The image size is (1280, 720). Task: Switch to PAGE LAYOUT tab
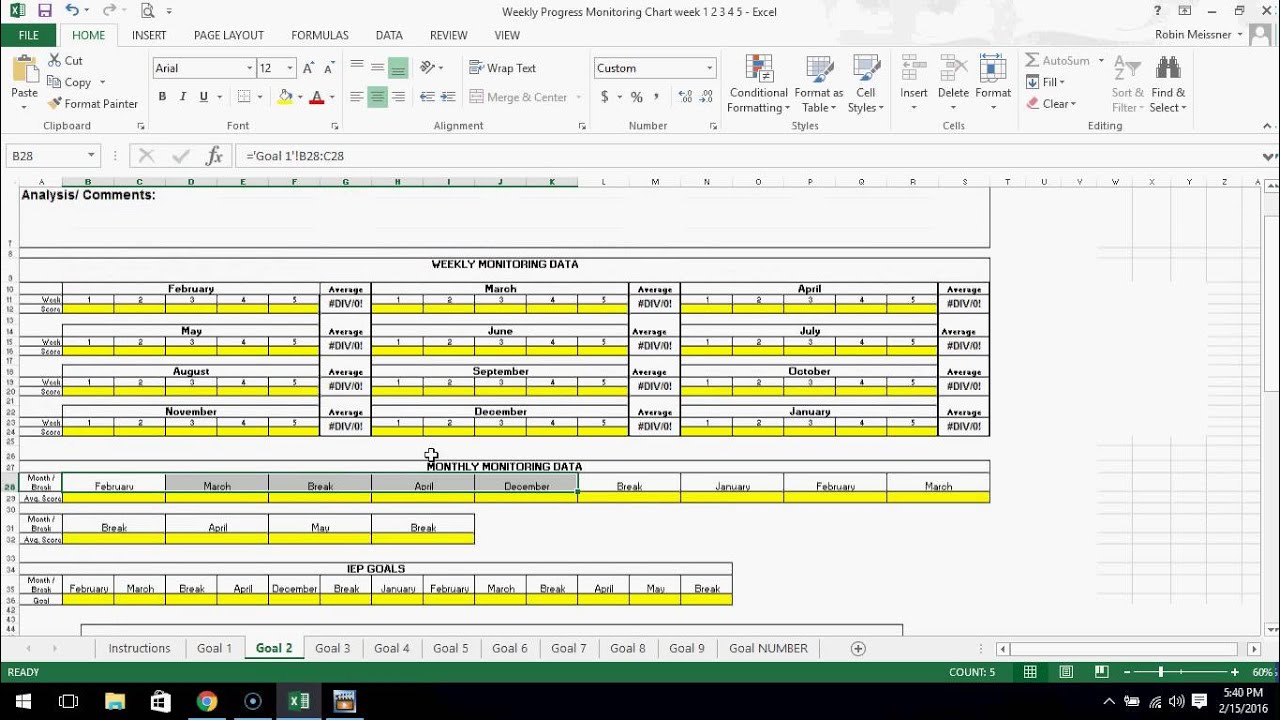(x=229, y=35)
